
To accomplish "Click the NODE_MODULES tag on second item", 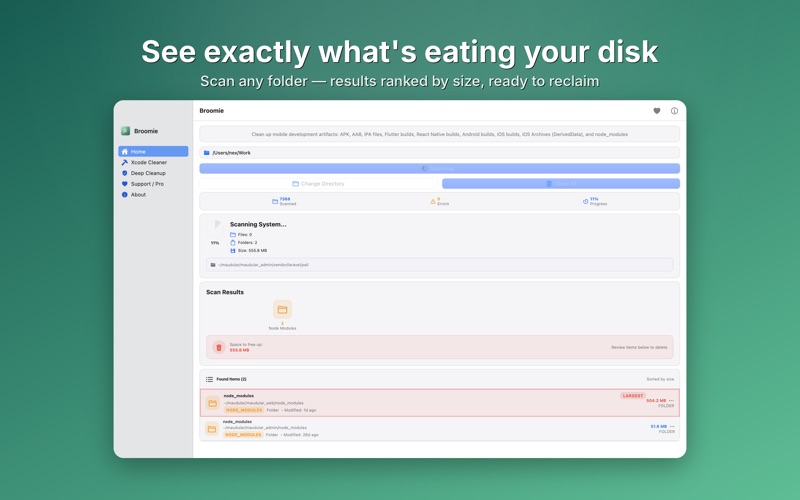I will tap(243, 435).
